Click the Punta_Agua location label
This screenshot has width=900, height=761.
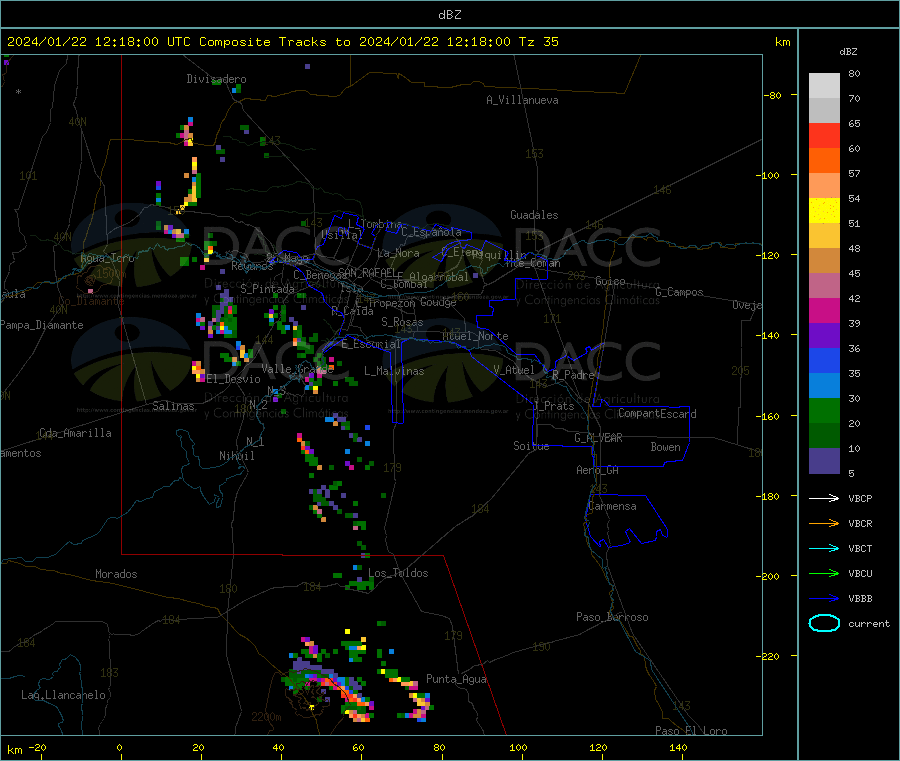(456, 679)
